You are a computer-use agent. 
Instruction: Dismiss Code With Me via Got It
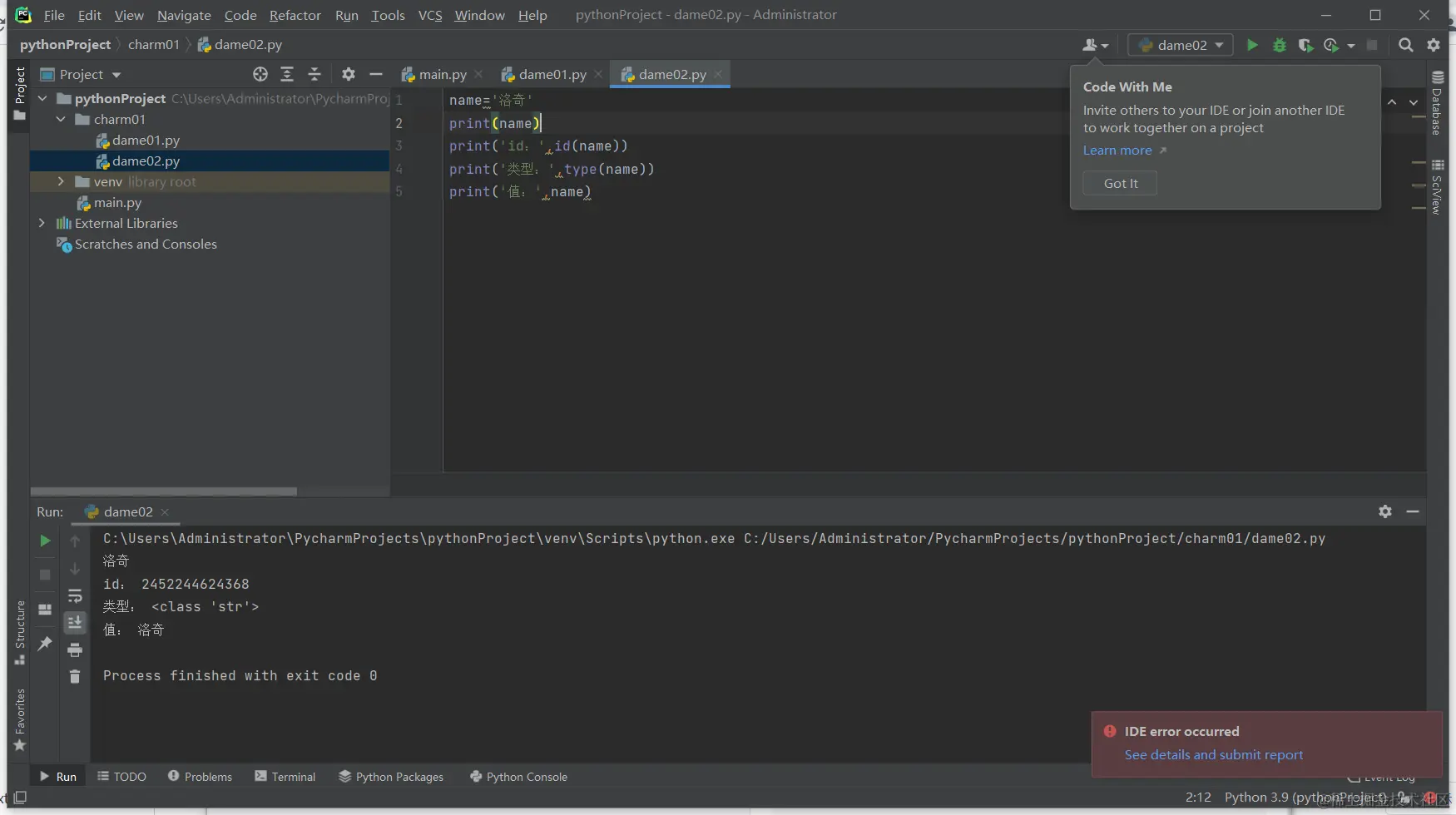(1120, 183)
